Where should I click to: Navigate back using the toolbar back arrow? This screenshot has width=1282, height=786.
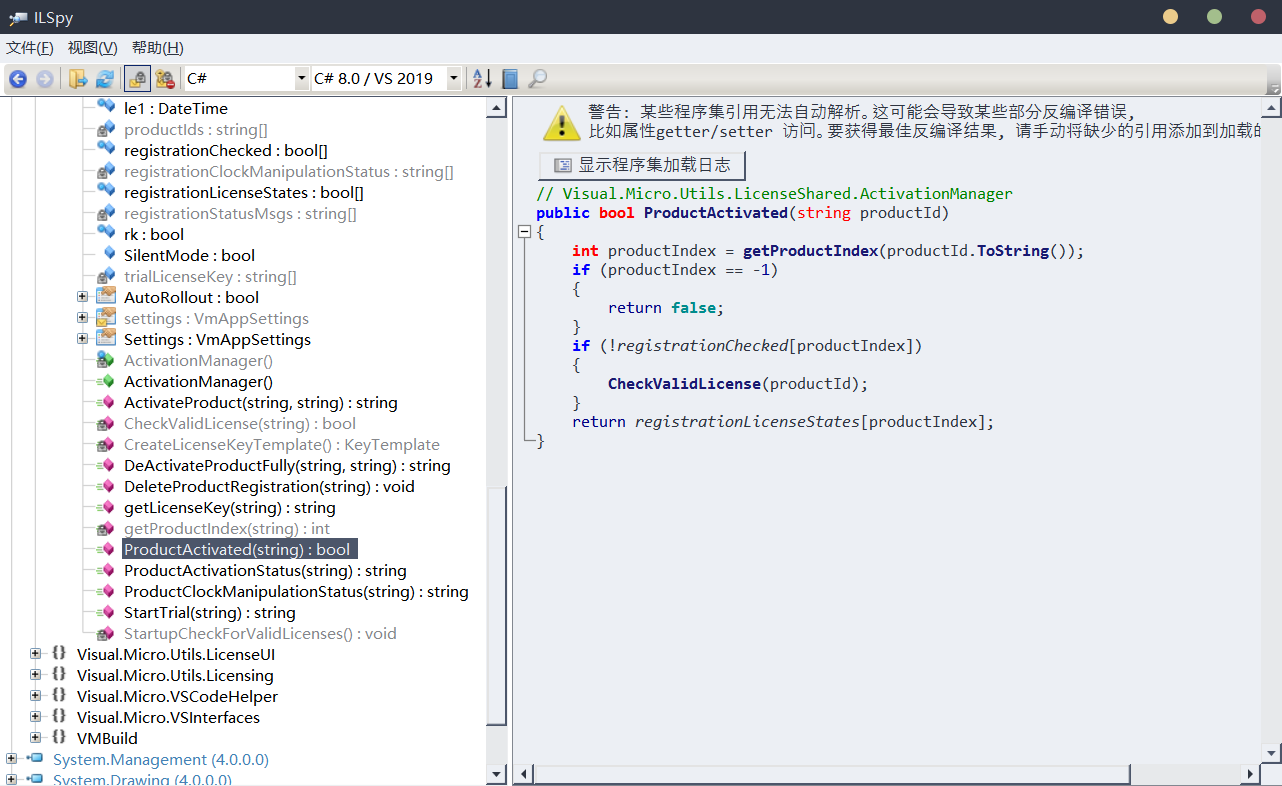tap(17, 78)
